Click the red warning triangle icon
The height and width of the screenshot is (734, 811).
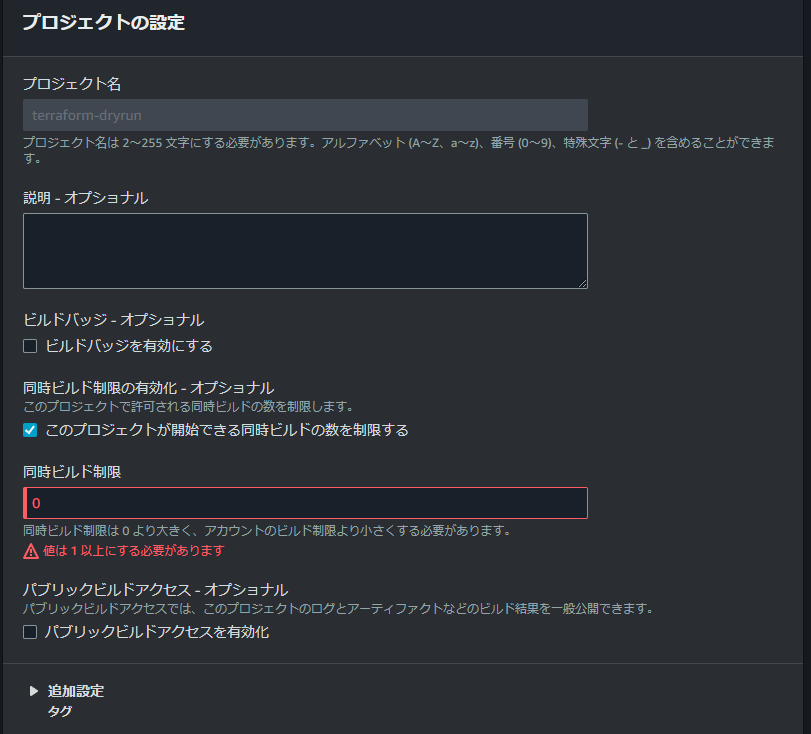click(31, 551)
